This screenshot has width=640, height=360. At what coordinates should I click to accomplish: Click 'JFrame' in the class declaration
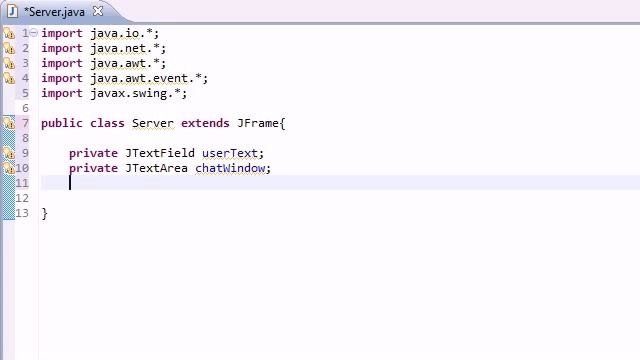[258, 123]
